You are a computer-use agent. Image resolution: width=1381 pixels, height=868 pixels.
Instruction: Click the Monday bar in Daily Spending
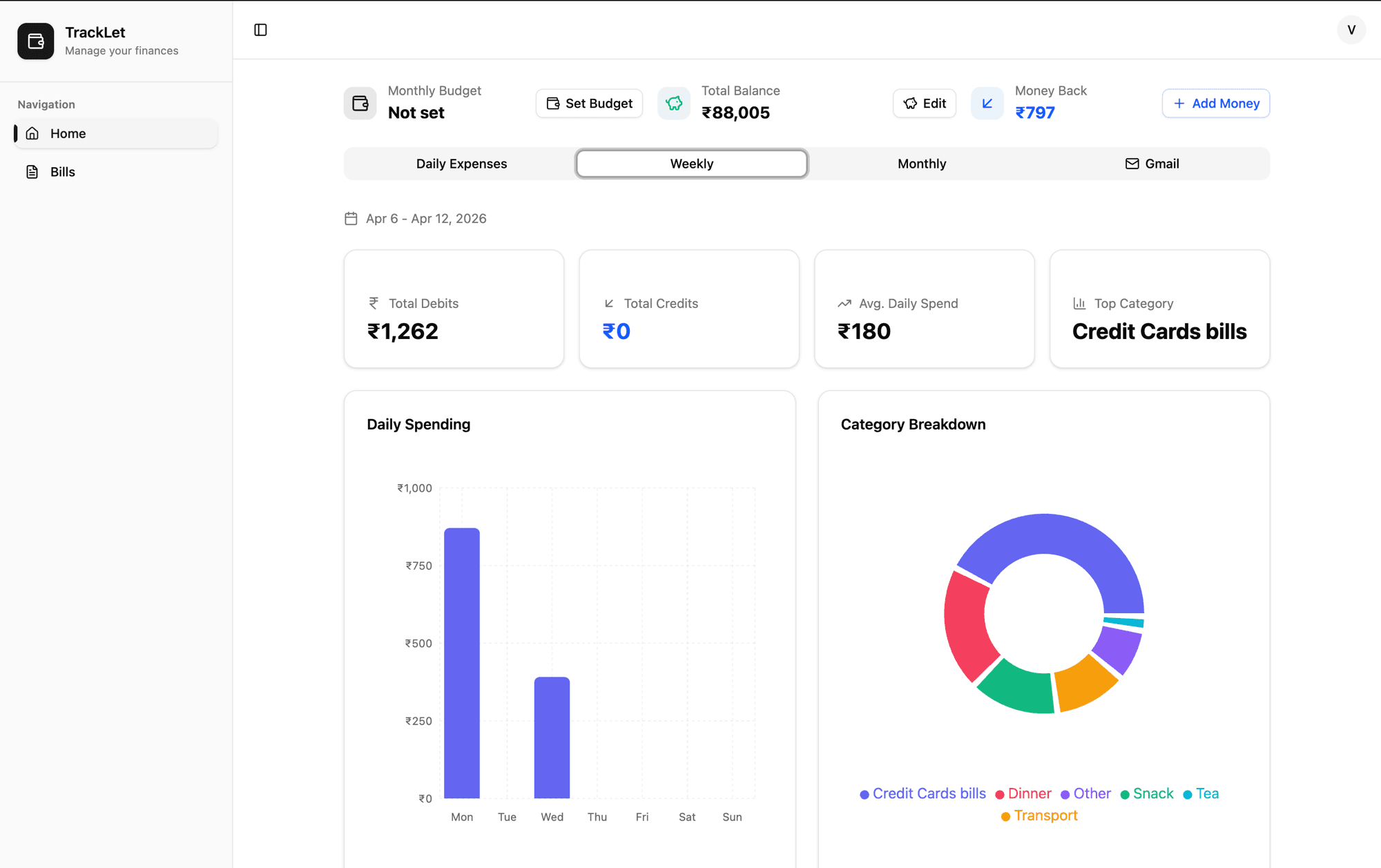point(462,663)
